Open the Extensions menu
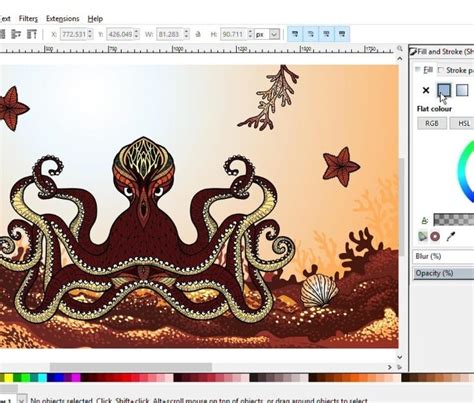Viewport: 474px width, 403px height. click(x=62, y=19)
